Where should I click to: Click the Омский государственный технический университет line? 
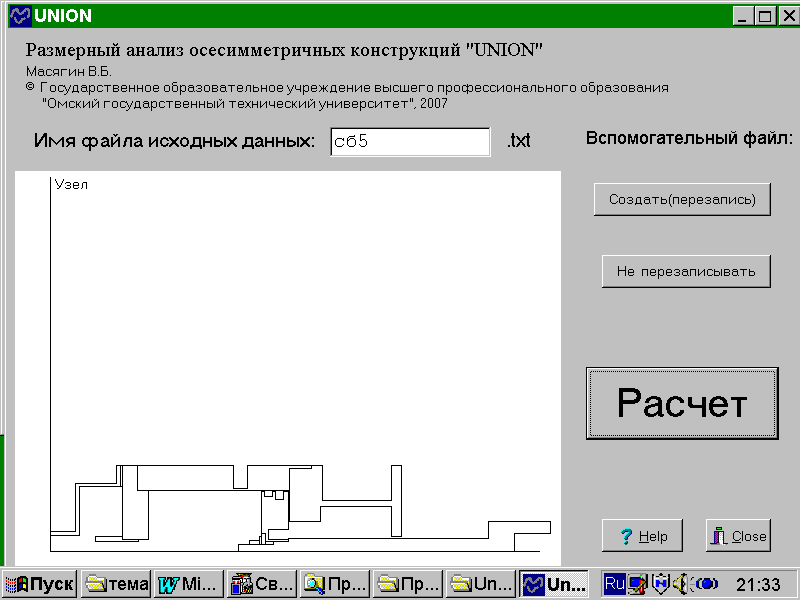tap(245, 104)
